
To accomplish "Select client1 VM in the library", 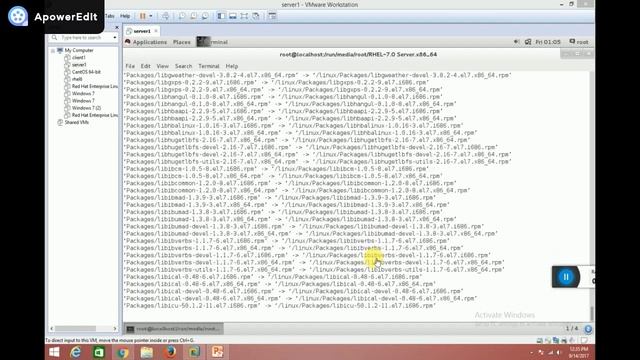I will click(x=78, y=58).
